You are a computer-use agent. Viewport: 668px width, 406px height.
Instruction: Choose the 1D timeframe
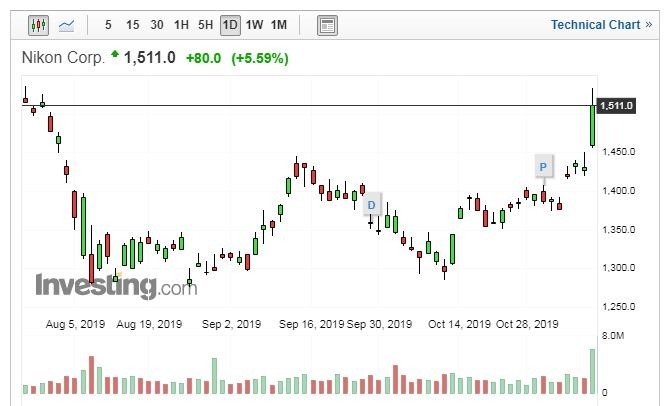click(230, 25)
